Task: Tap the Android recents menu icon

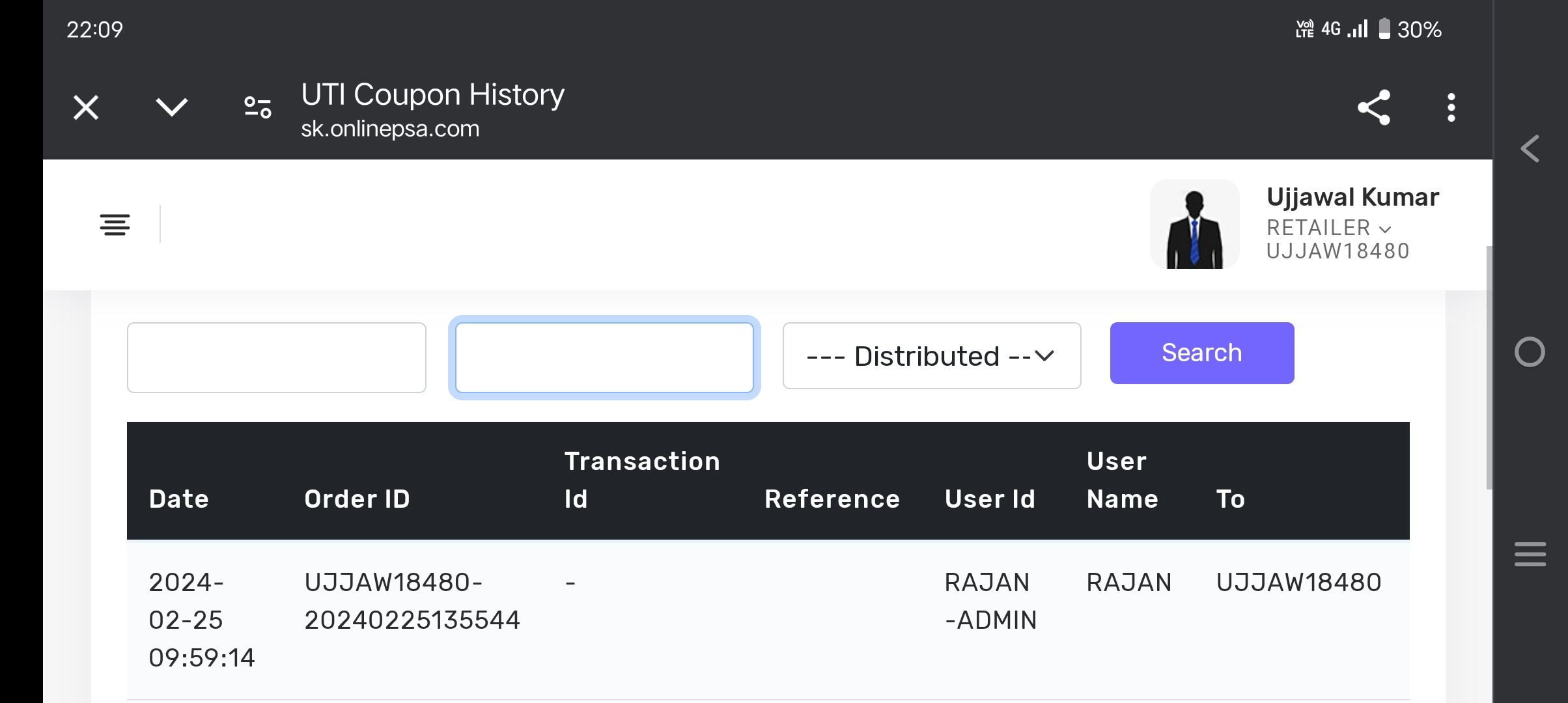Action: tap(1530, 555)
